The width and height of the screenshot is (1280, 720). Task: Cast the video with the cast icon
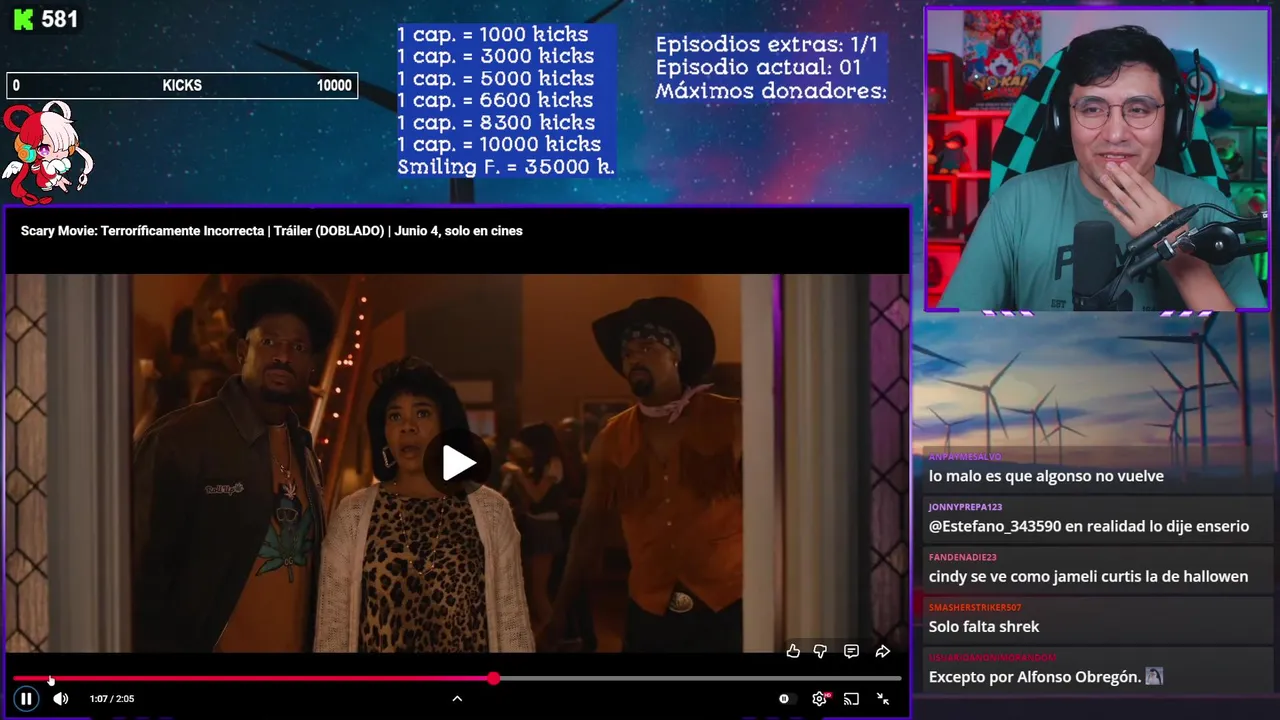coord(851,699)
